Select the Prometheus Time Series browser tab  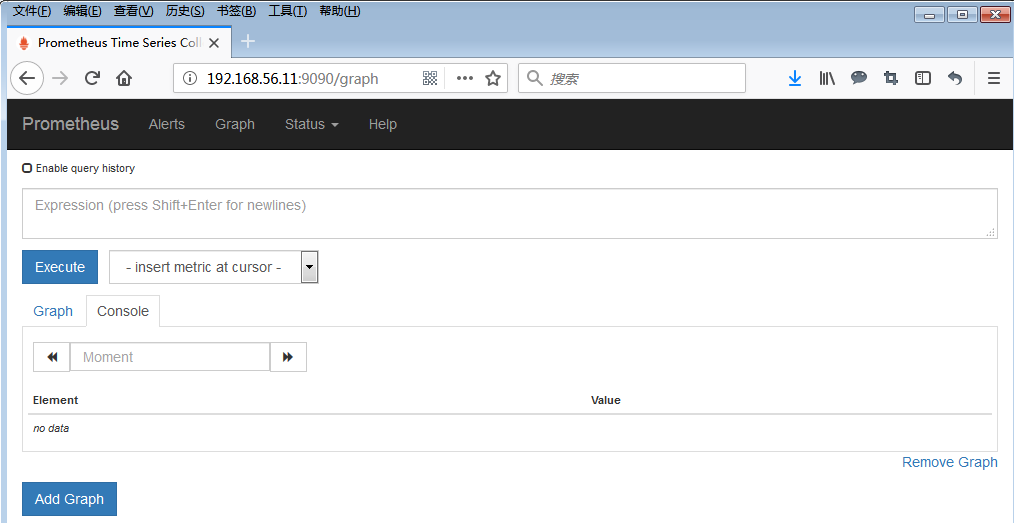[x=119, y=43]
